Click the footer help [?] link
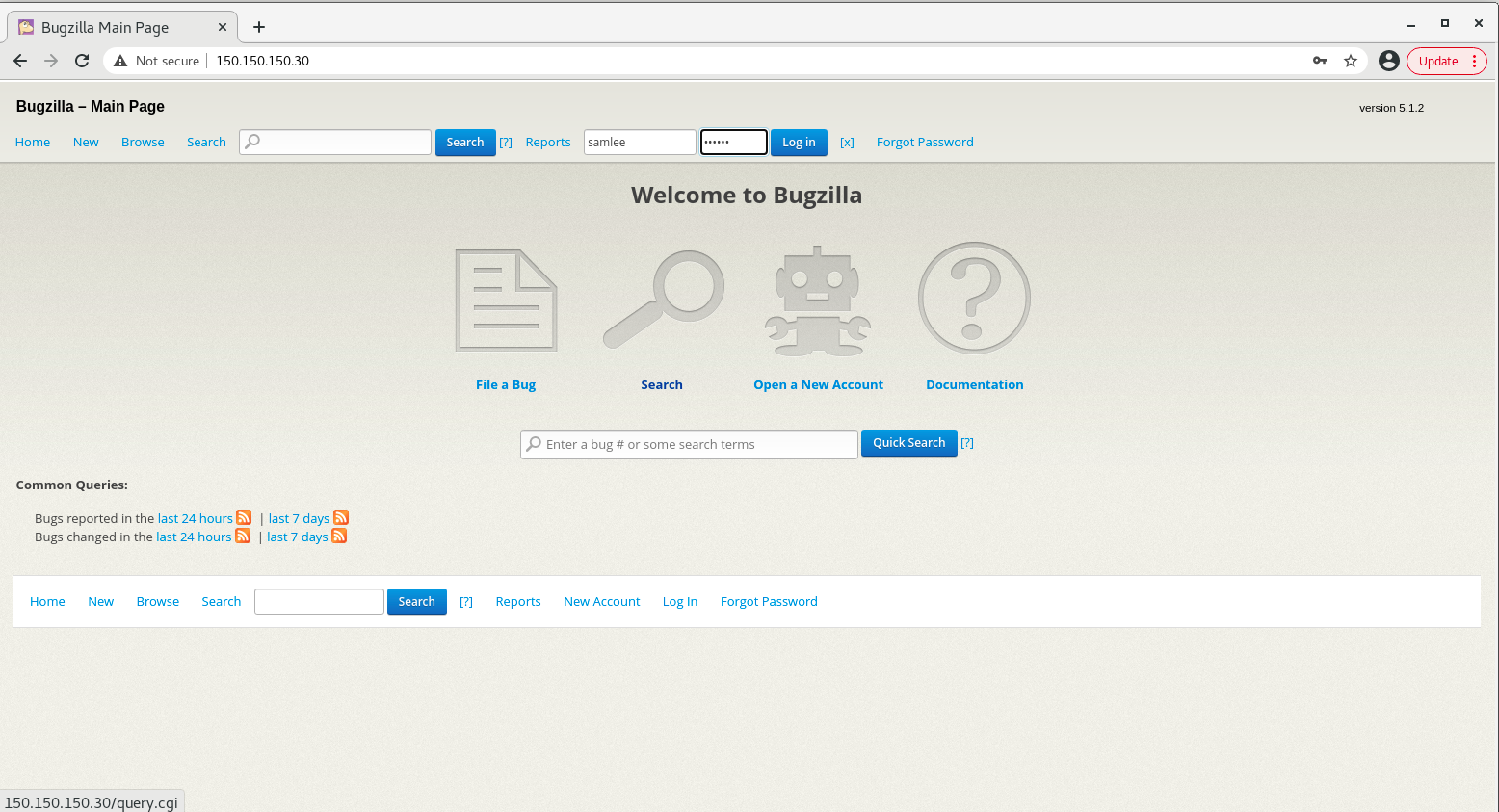Image resolution: width=1499 pixels, height=812 pixels. click(x=466, y=602)
